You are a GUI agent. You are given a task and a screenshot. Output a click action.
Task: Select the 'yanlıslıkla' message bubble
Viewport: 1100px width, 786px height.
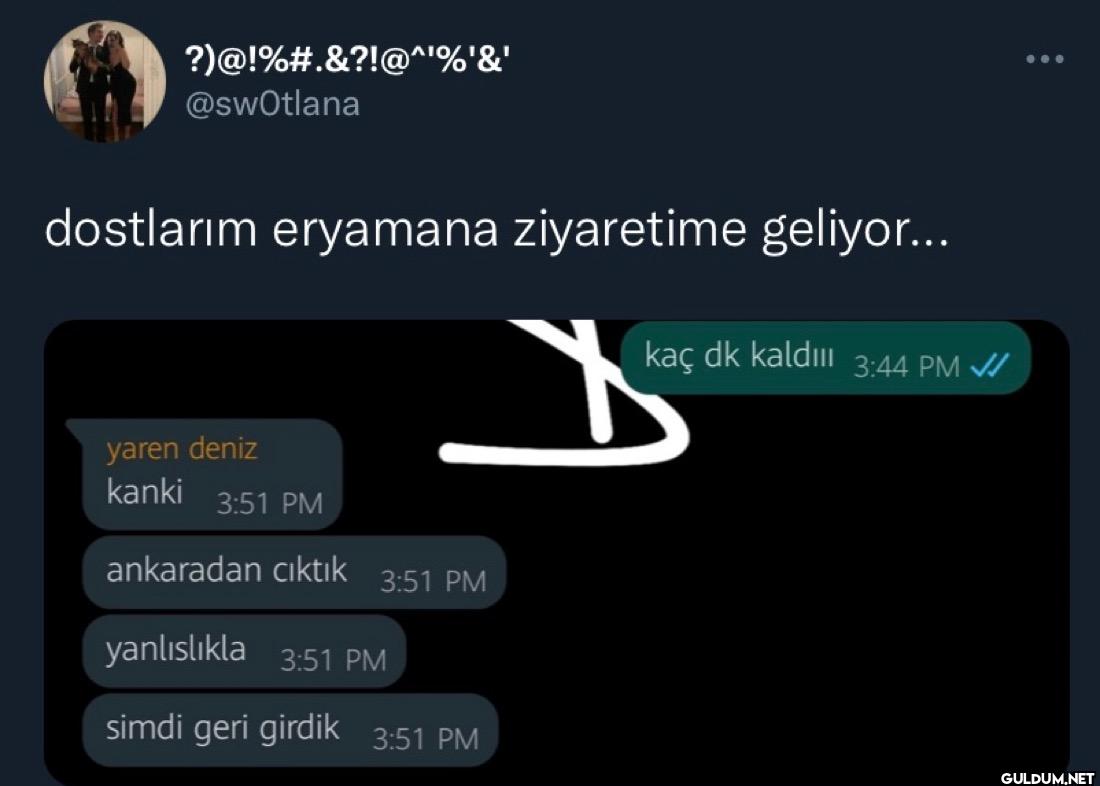244,651
